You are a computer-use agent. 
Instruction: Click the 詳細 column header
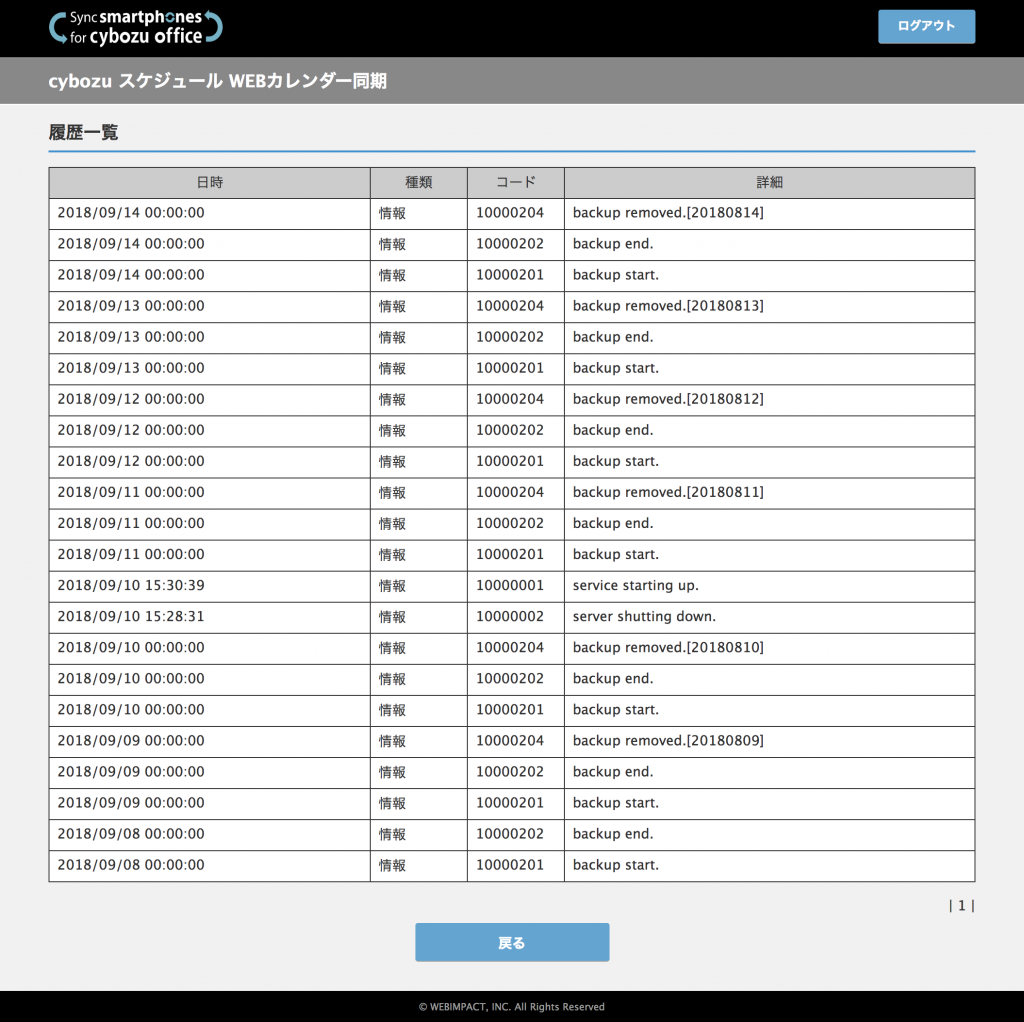pyautogui.click(x=769, y=183)
